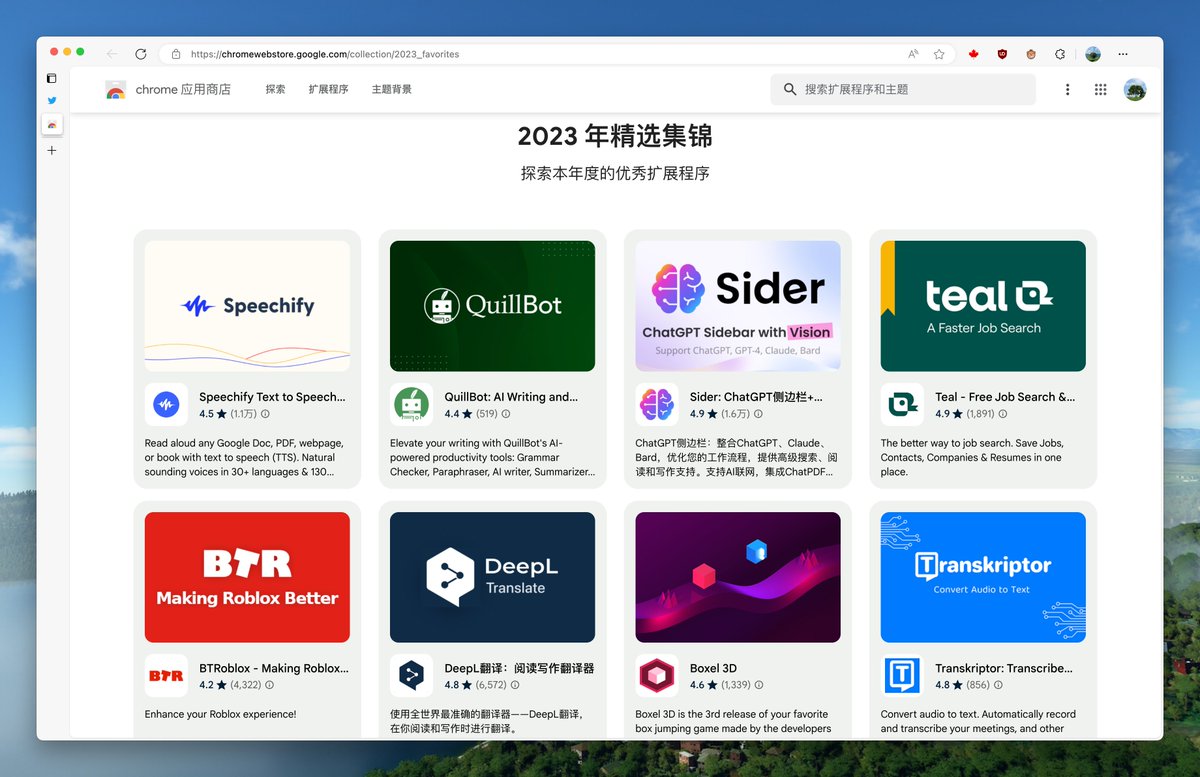Image resolution: width=1200 pixels, height=777 pixels.
Task: Click info icon beside QuillBot rating
Action: [506, 413]
